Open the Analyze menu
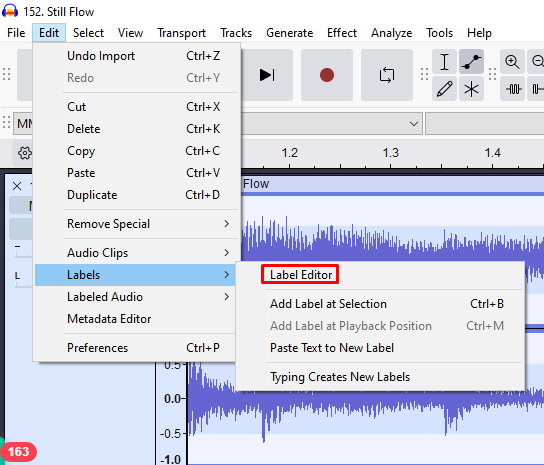 [x=391, y=33]
